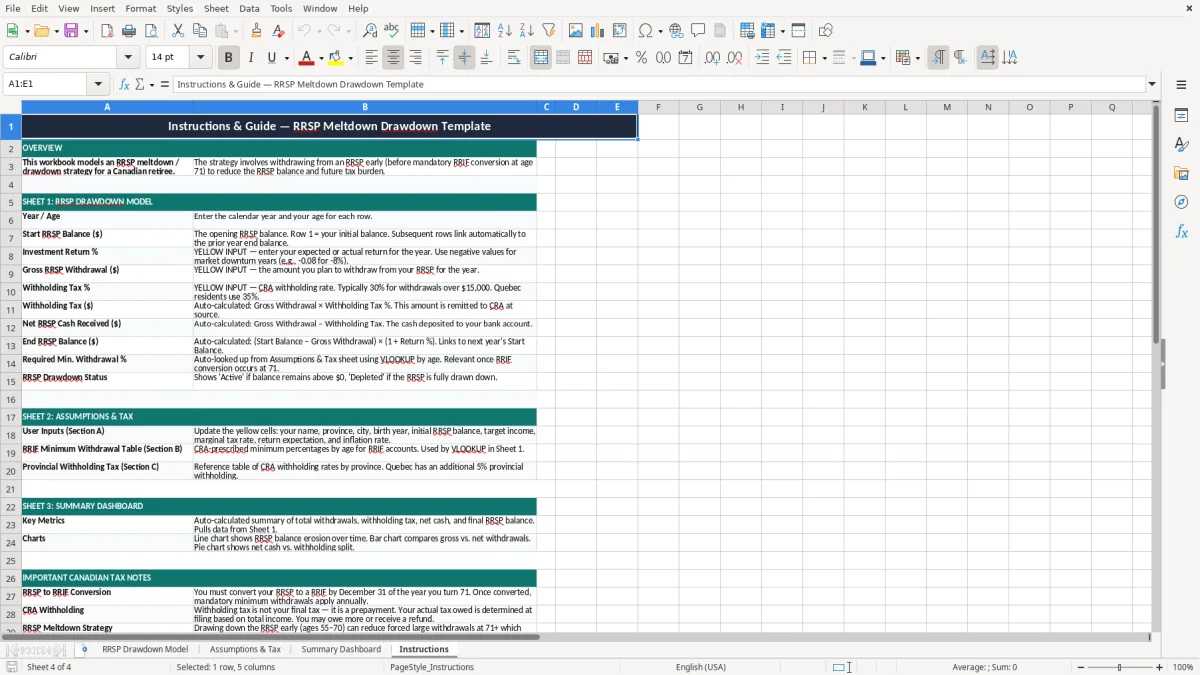1200x675 pixels.
Task: Toggle Left-To-Right text direction
Action: 938,58
